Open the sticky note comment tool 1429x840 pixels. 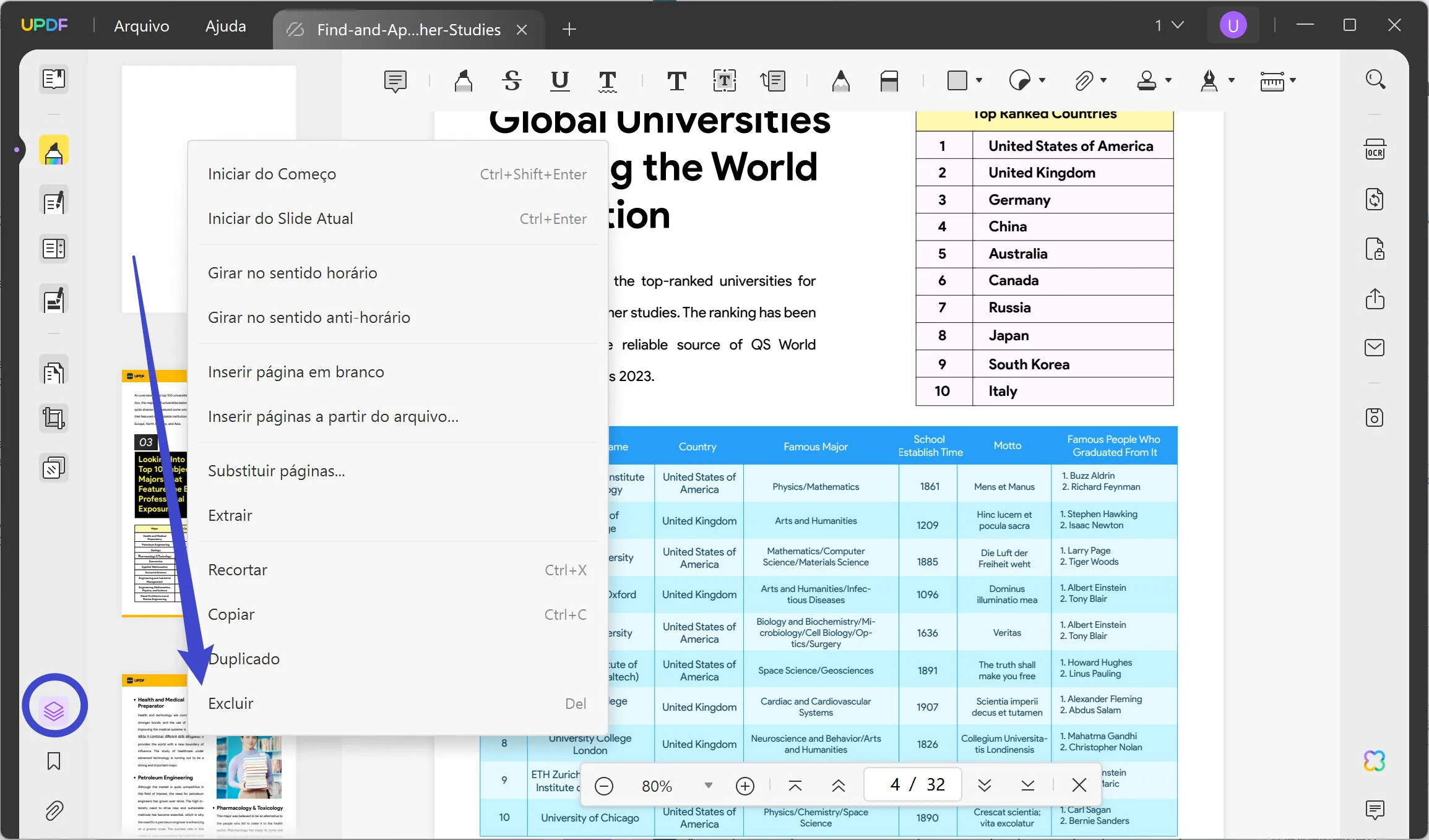click(x=395, y=81)
